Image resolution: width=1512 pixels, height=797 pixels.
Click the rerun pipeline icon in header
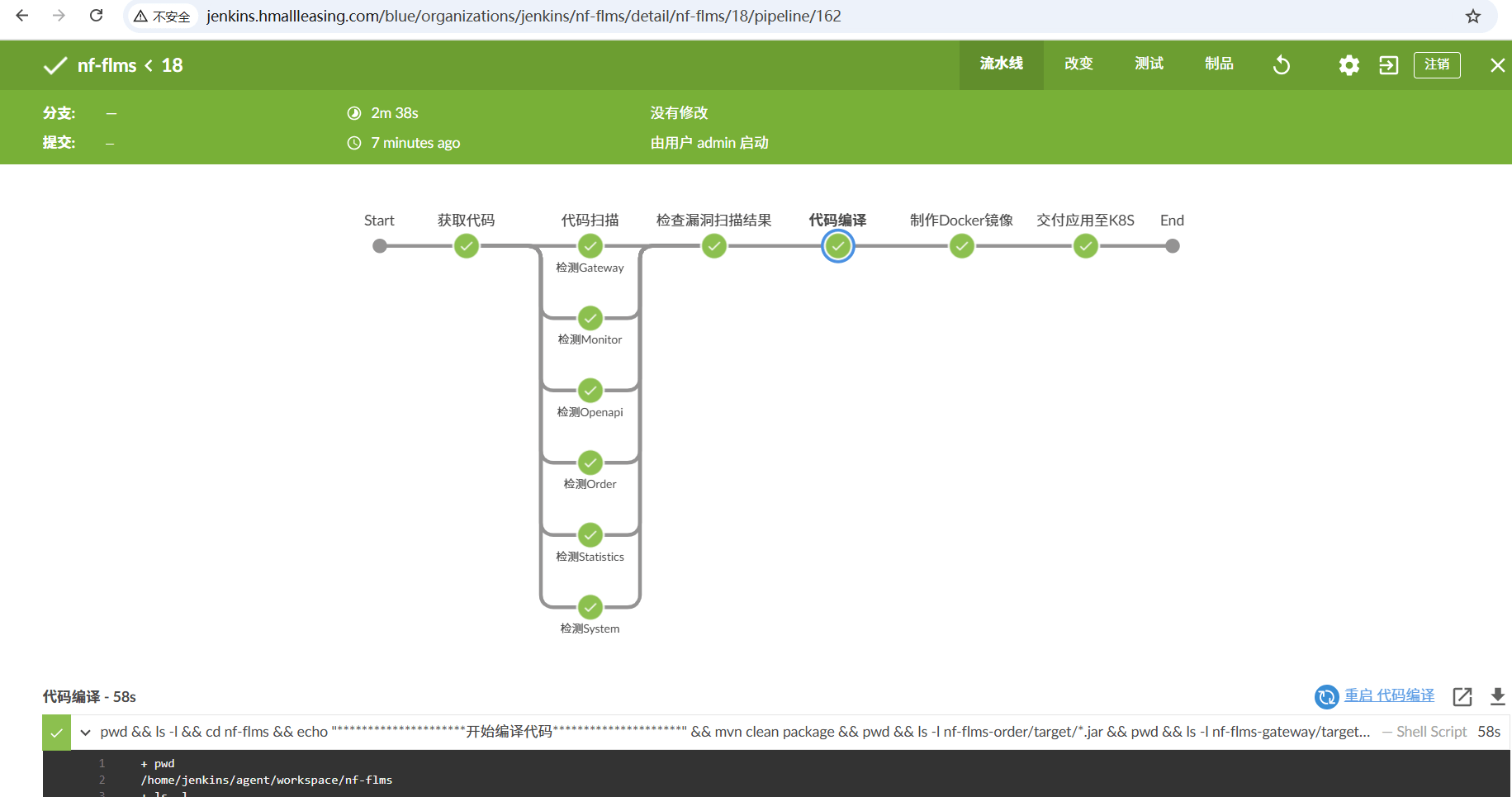(x=1281, y=65)
